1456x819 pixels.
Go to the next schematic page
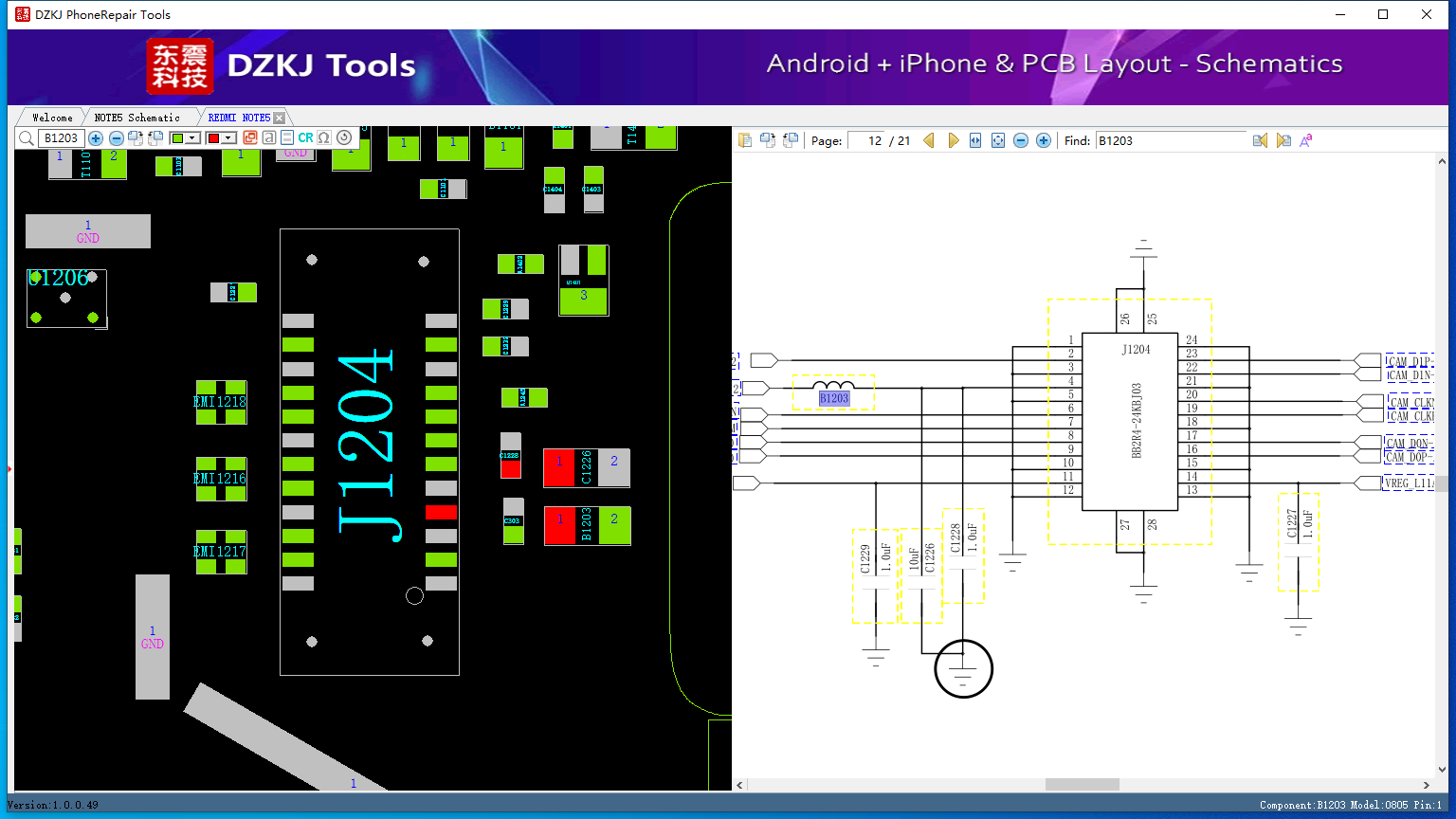click(x=954, y=140)
